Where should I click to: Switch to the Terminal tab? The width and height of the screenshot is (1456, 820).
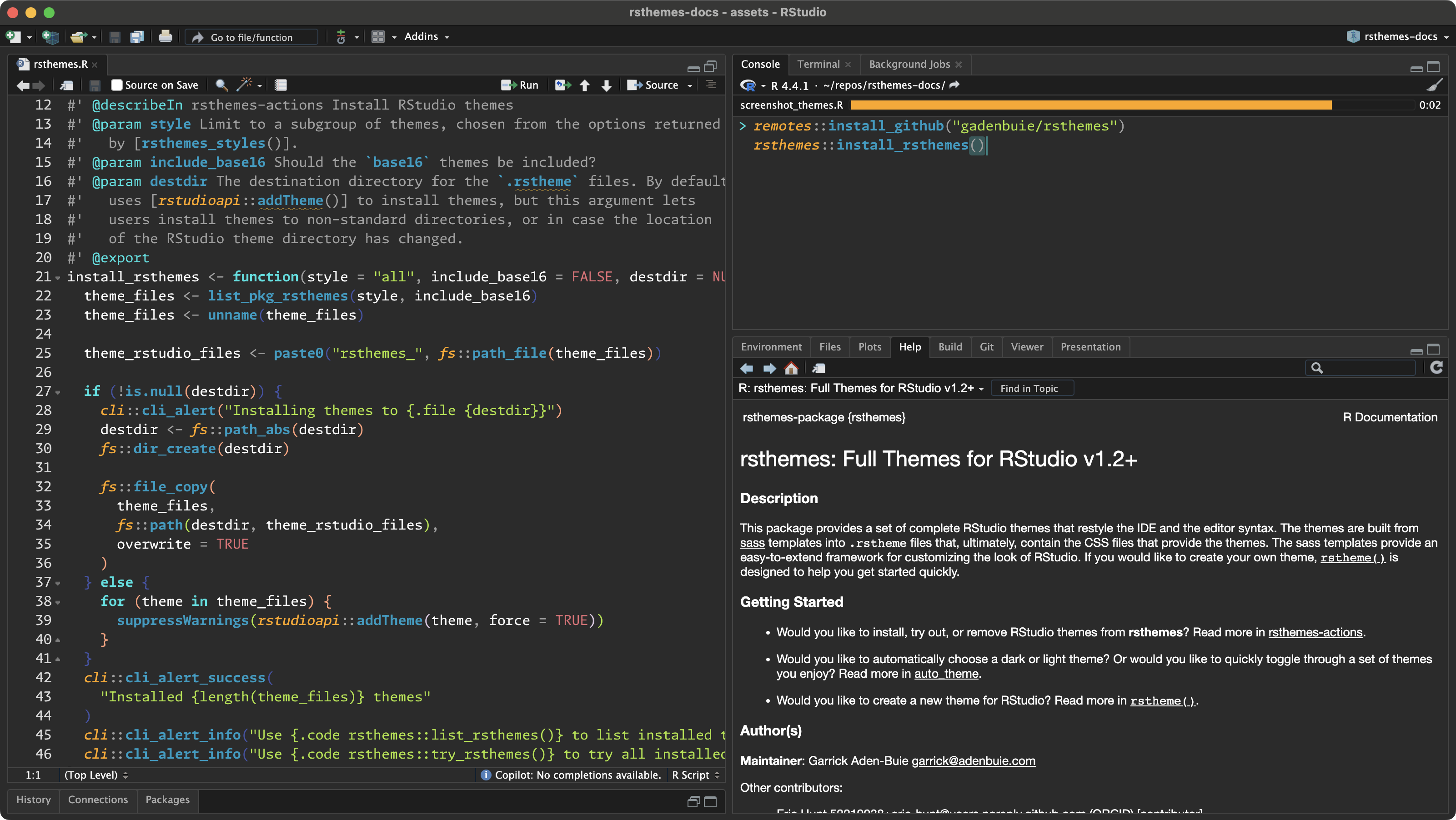[x=818, y=64]
